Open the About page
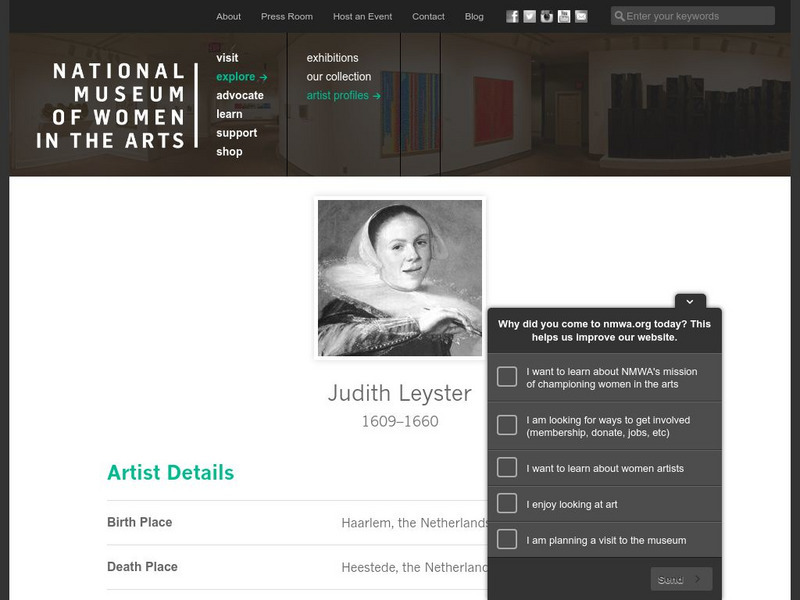 228,16
